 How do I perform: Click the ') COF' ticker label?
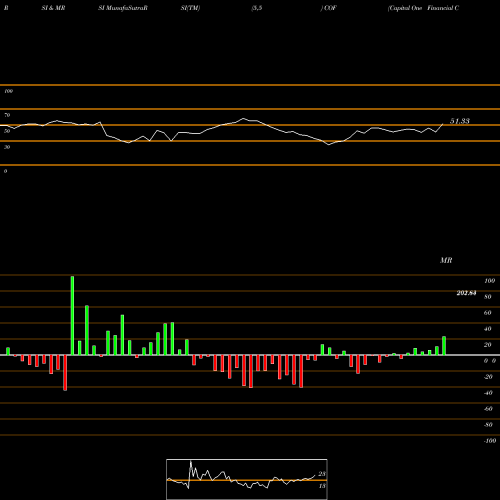pos(328,8)
